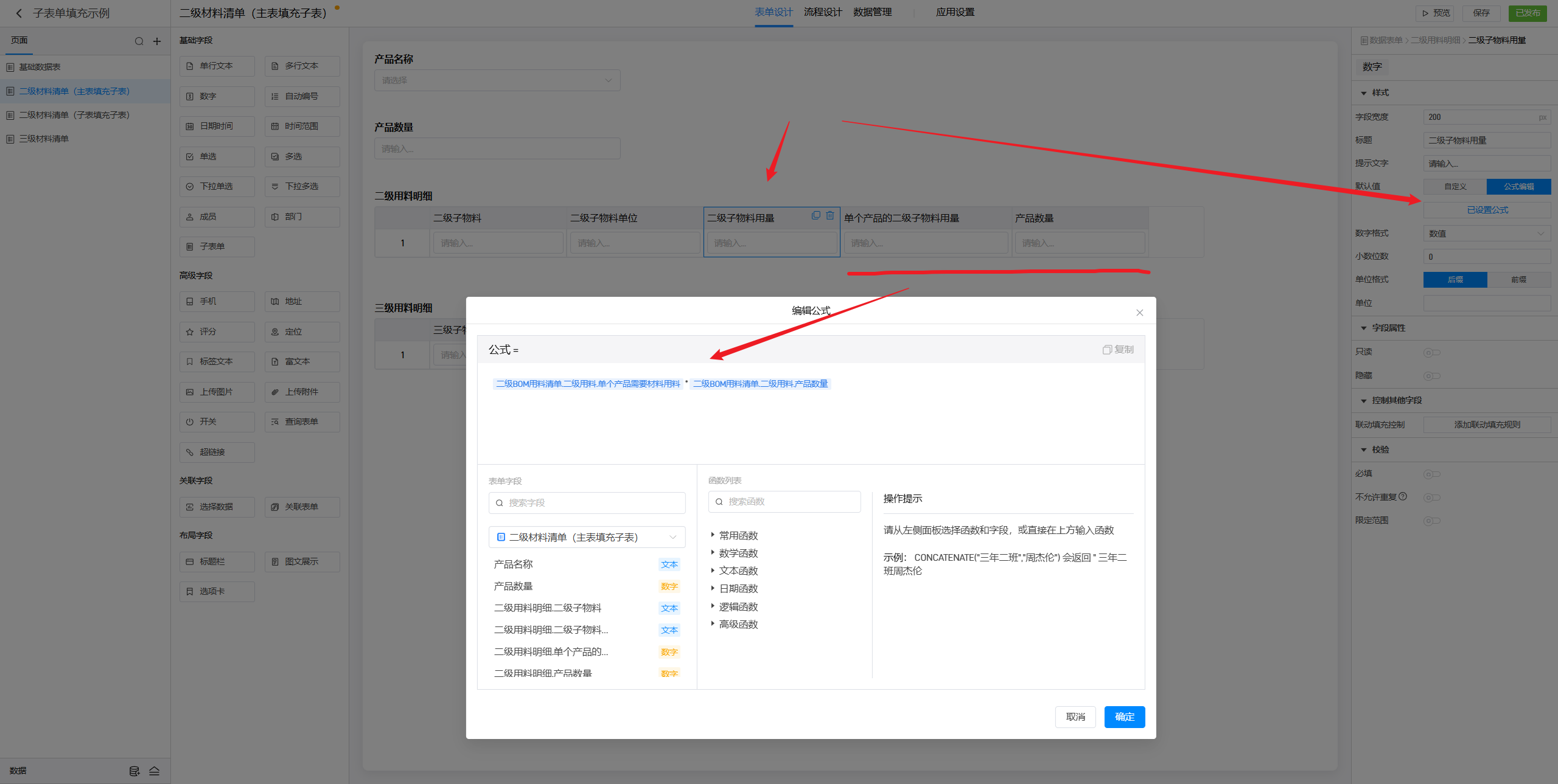The width and height of the screenshot is (1558, 784).
Task: Click the collapse icon at bottom left panel
Action: pos(155,771)
